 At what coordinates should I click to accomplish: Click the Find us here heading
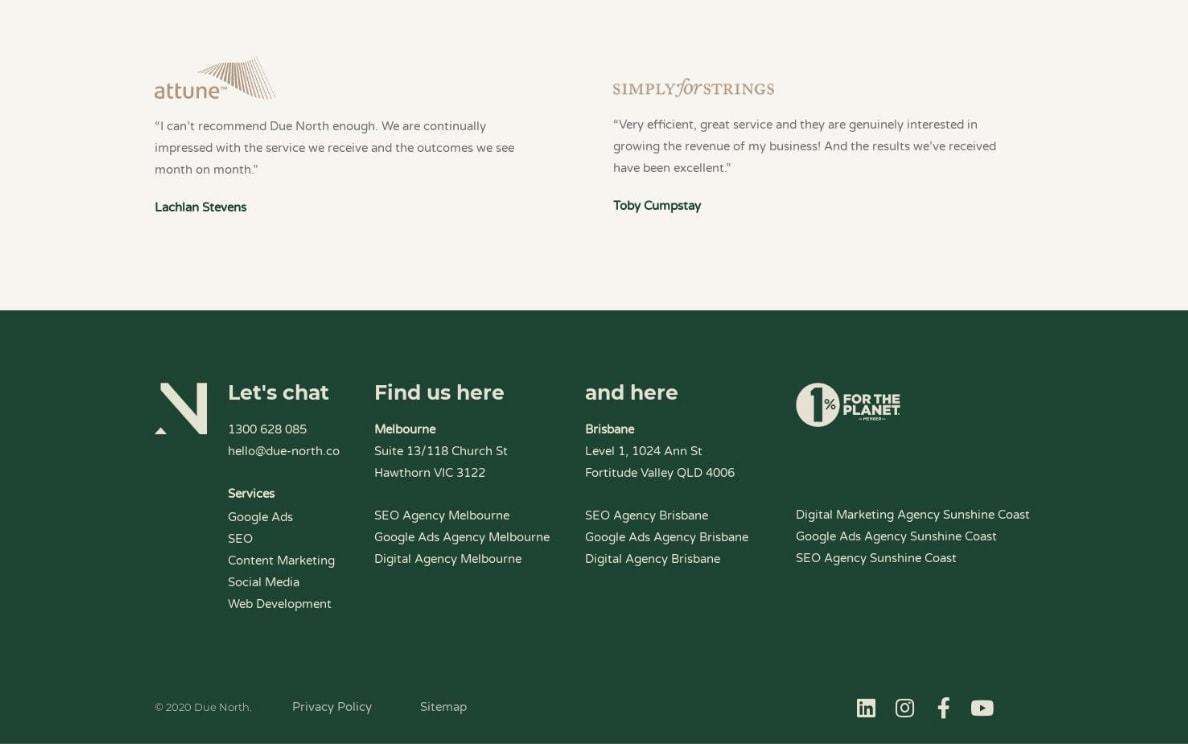pos(439,392)
